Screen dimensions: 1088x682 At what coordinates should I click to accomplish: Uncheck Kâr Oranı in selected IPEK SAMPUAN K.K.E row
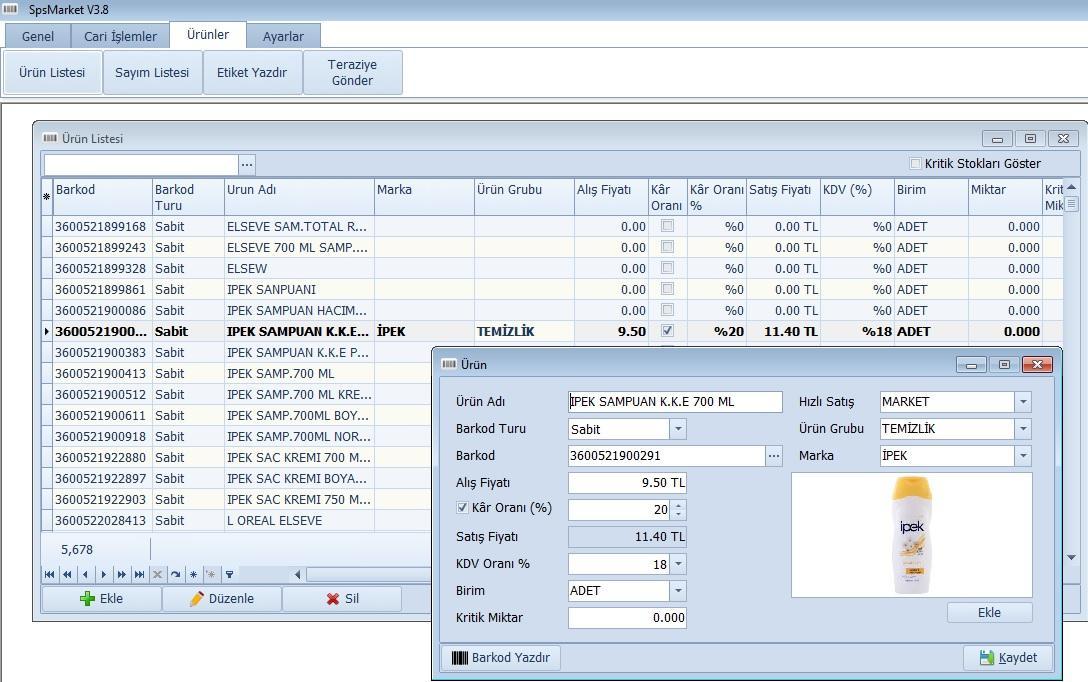[668, 330]
